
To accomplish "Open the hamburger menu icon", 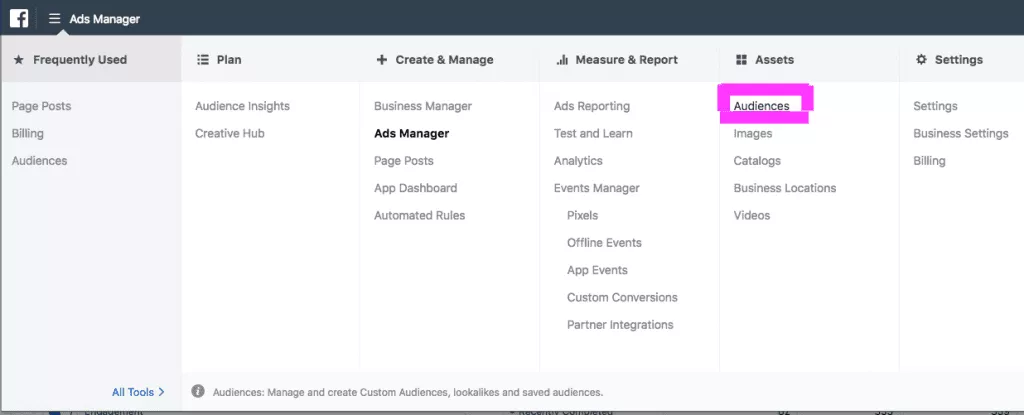I will [55, 19].
